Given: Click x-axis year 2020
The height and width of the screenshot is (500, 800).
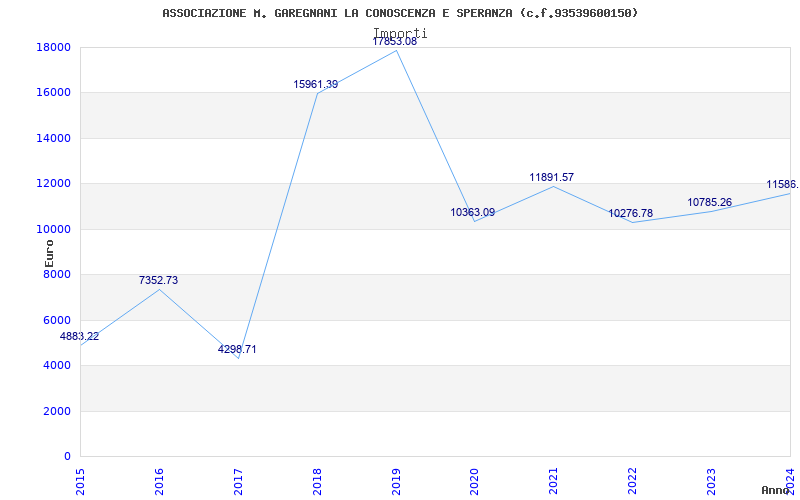Looking at the screenshot, I should [474, 481].
